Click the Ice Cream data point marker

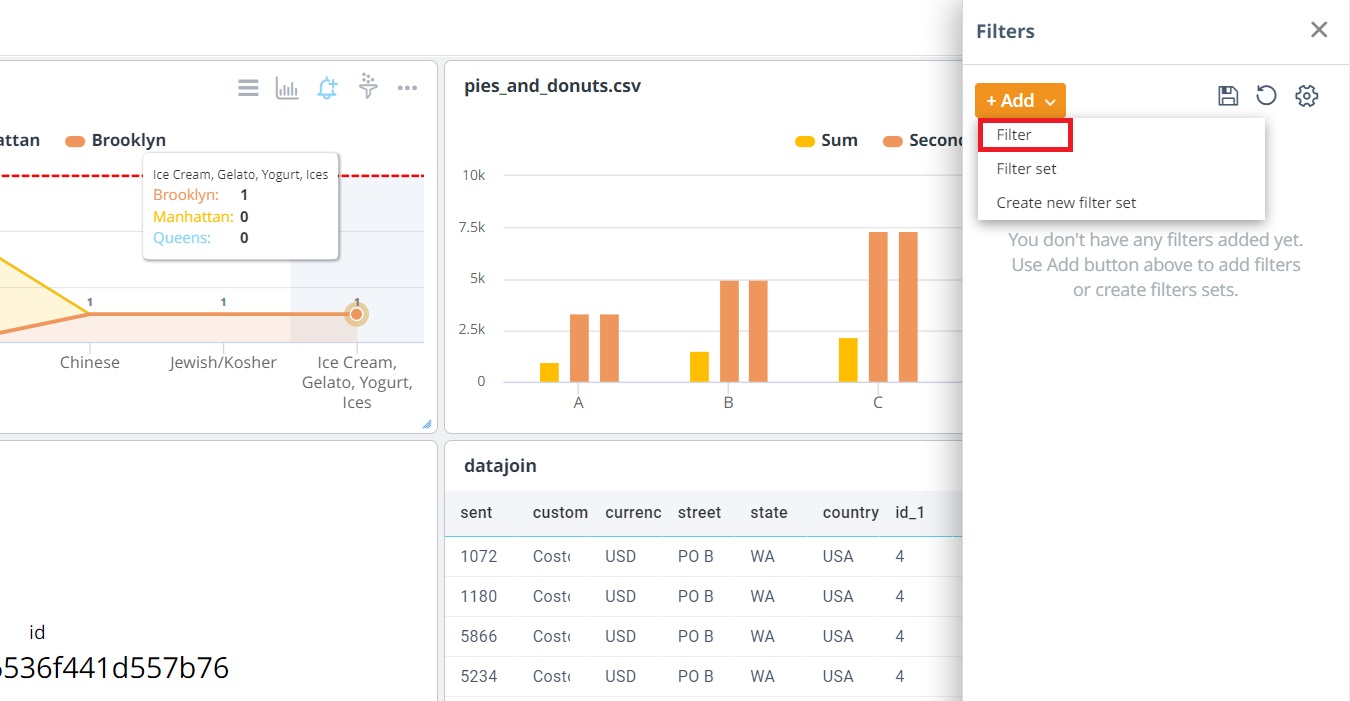click(x=356, y=314)
